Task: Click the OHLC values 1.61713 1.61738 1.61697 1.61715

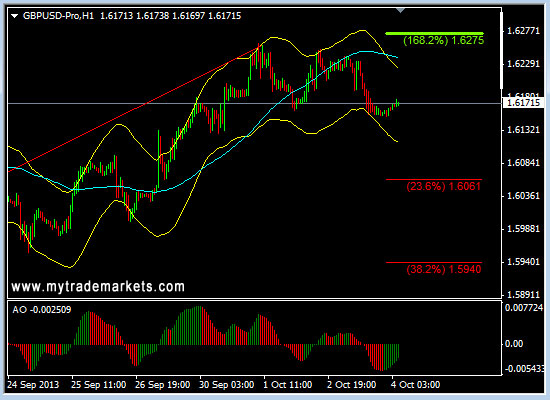Action: (x=171, y=16)
